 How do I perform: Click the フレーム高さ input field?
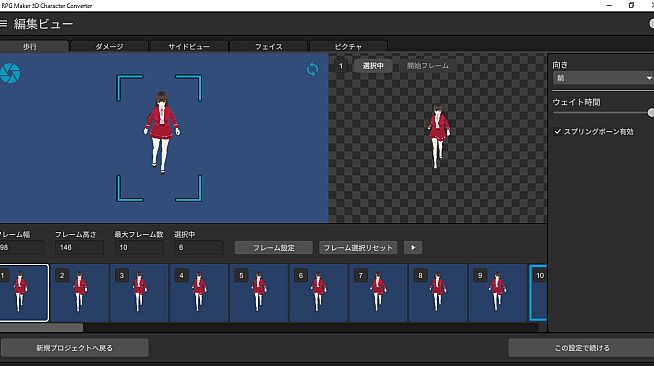(79, 248)
